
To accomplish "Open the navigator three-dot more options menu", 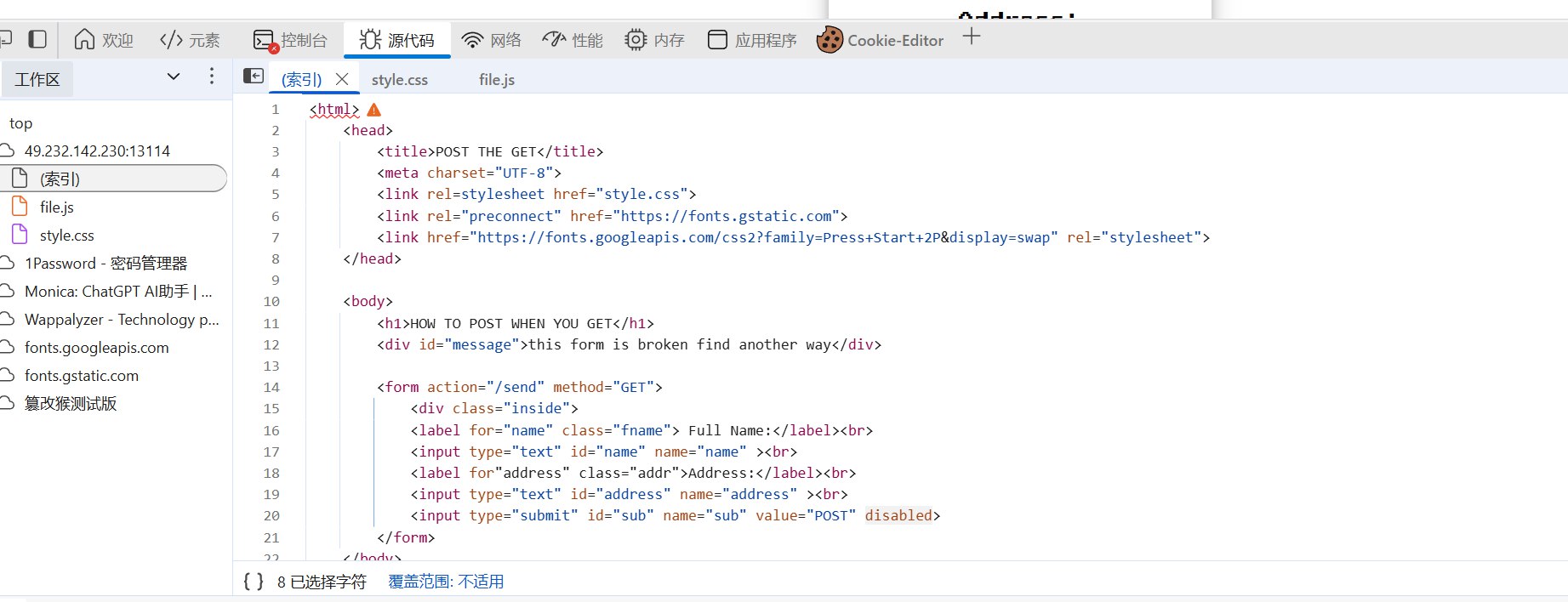I will [212, 77].
